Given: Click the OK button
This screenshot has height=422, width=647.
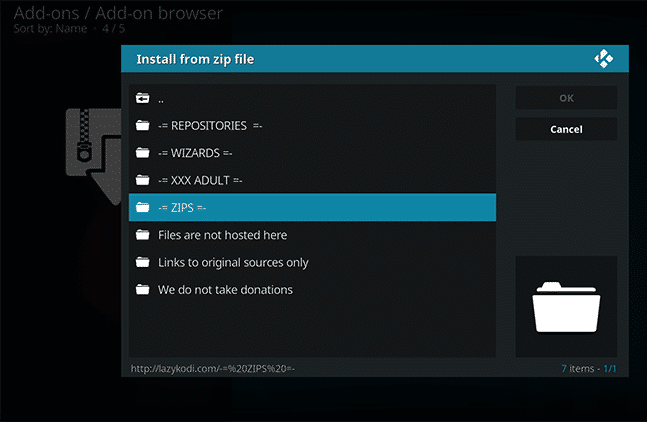Looking at the screenshot, I should (566, 98).
